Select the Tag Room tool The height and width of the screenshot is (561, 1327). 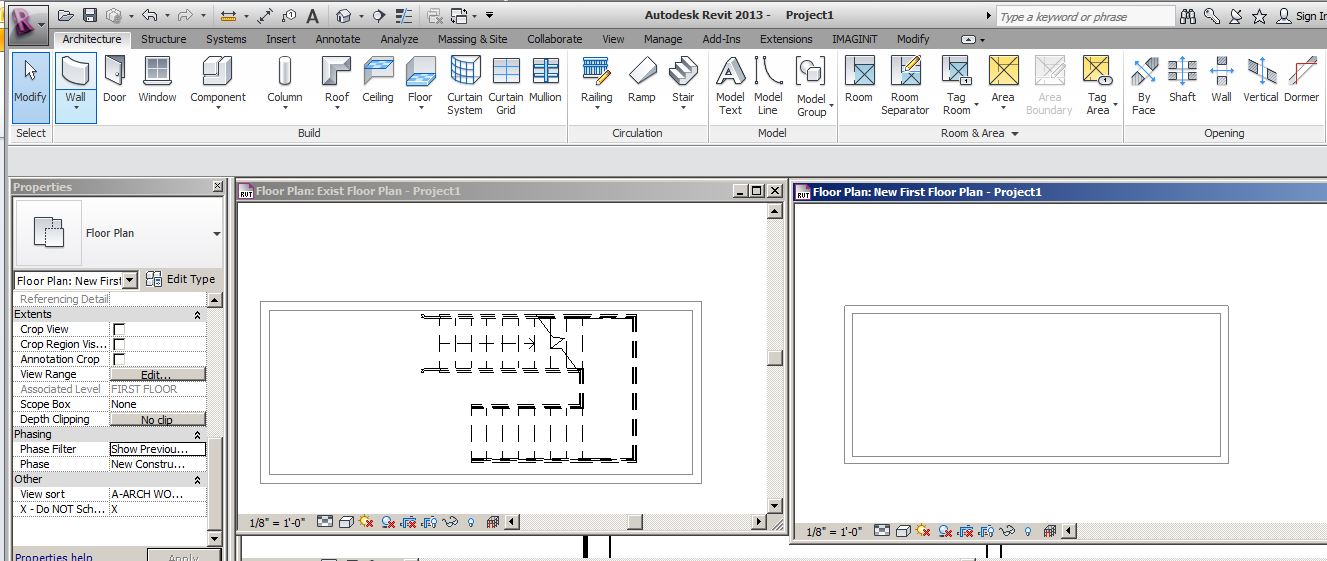(957, 86)
